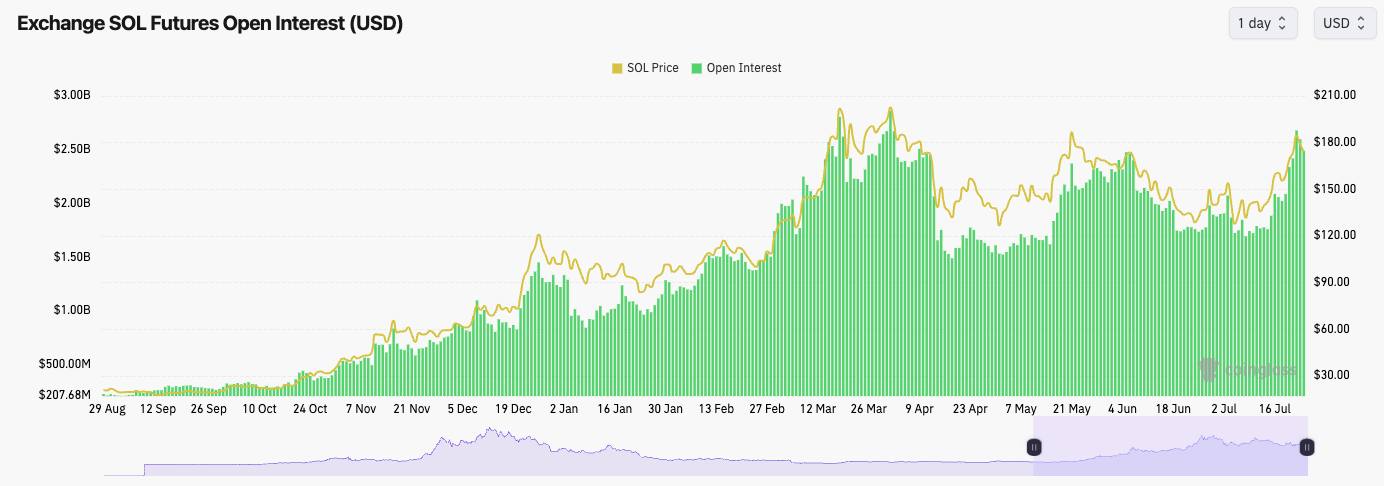Click the $30.00 price axis label

(x=1333, y=375)
